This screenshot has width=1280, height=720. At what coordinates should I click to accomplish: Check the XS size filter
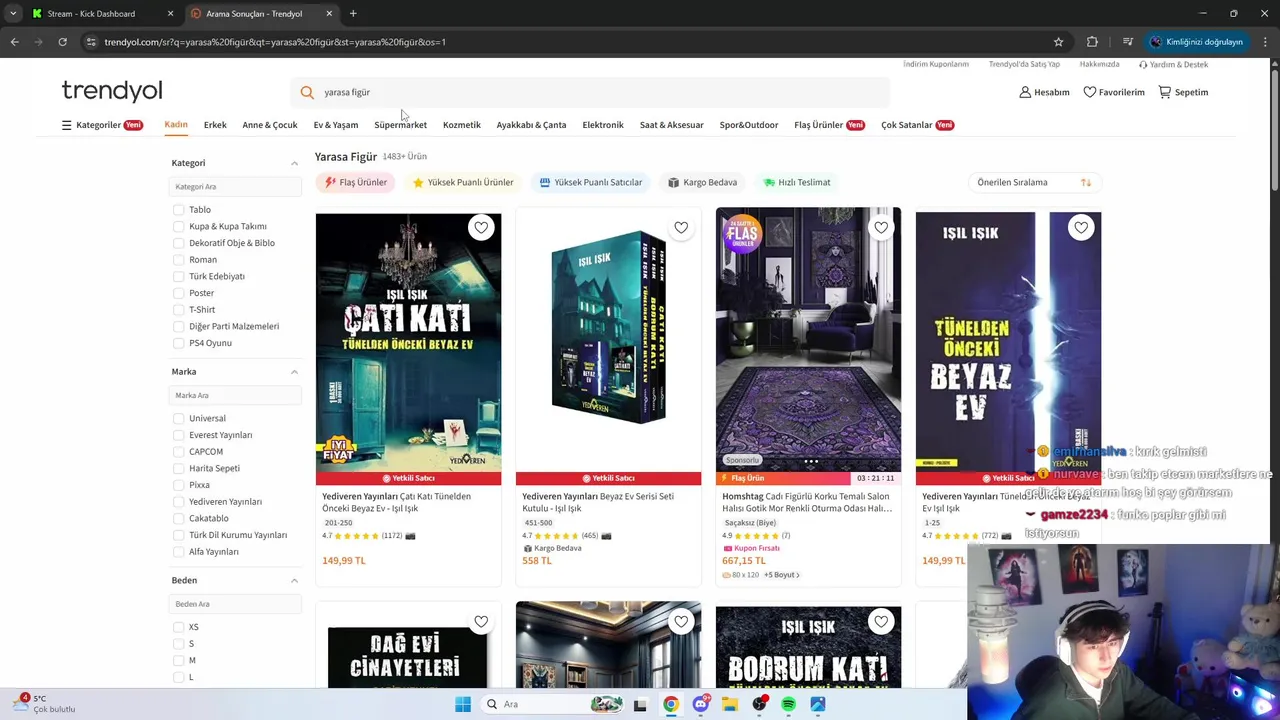[178, 627]
